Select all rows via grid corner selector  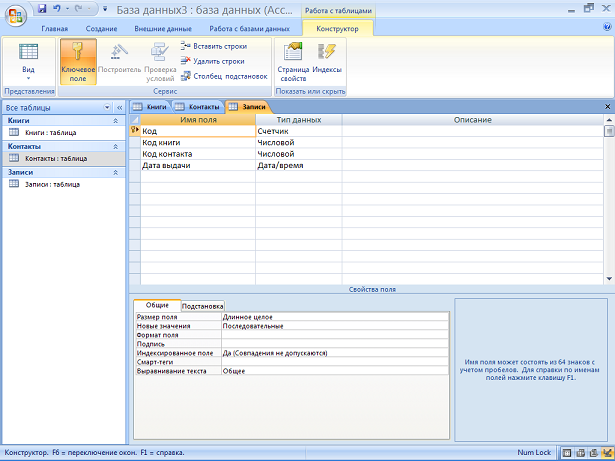(135, 120)
